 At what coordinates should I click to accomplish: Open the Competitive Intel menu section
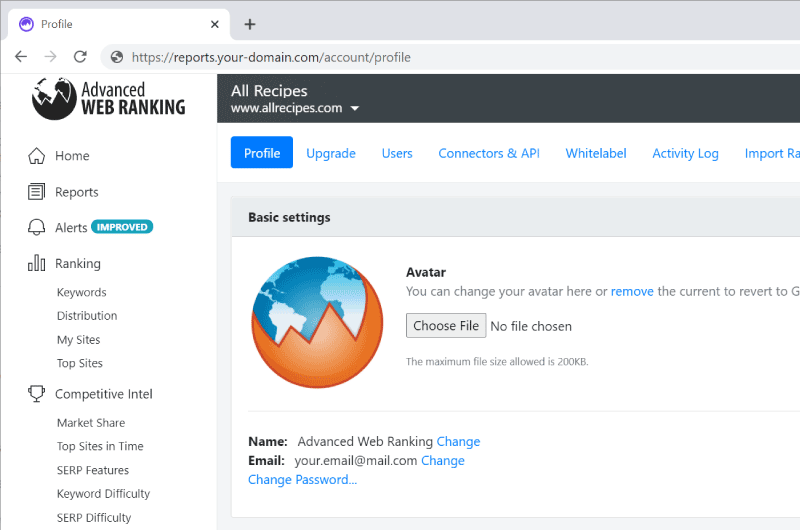click(104, 394)
